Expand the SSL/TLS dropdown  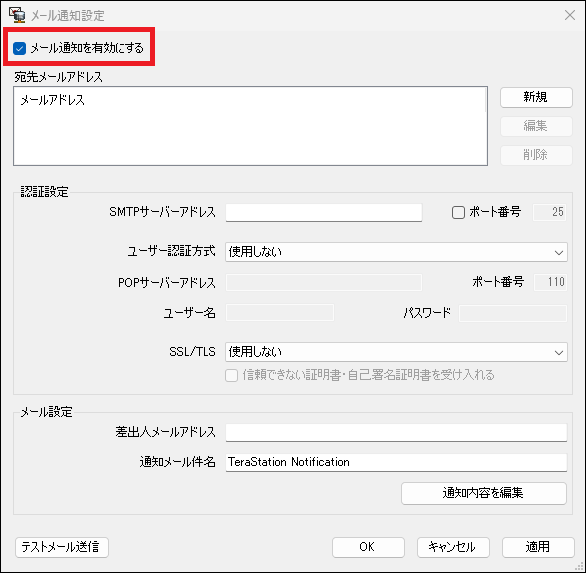396,352
